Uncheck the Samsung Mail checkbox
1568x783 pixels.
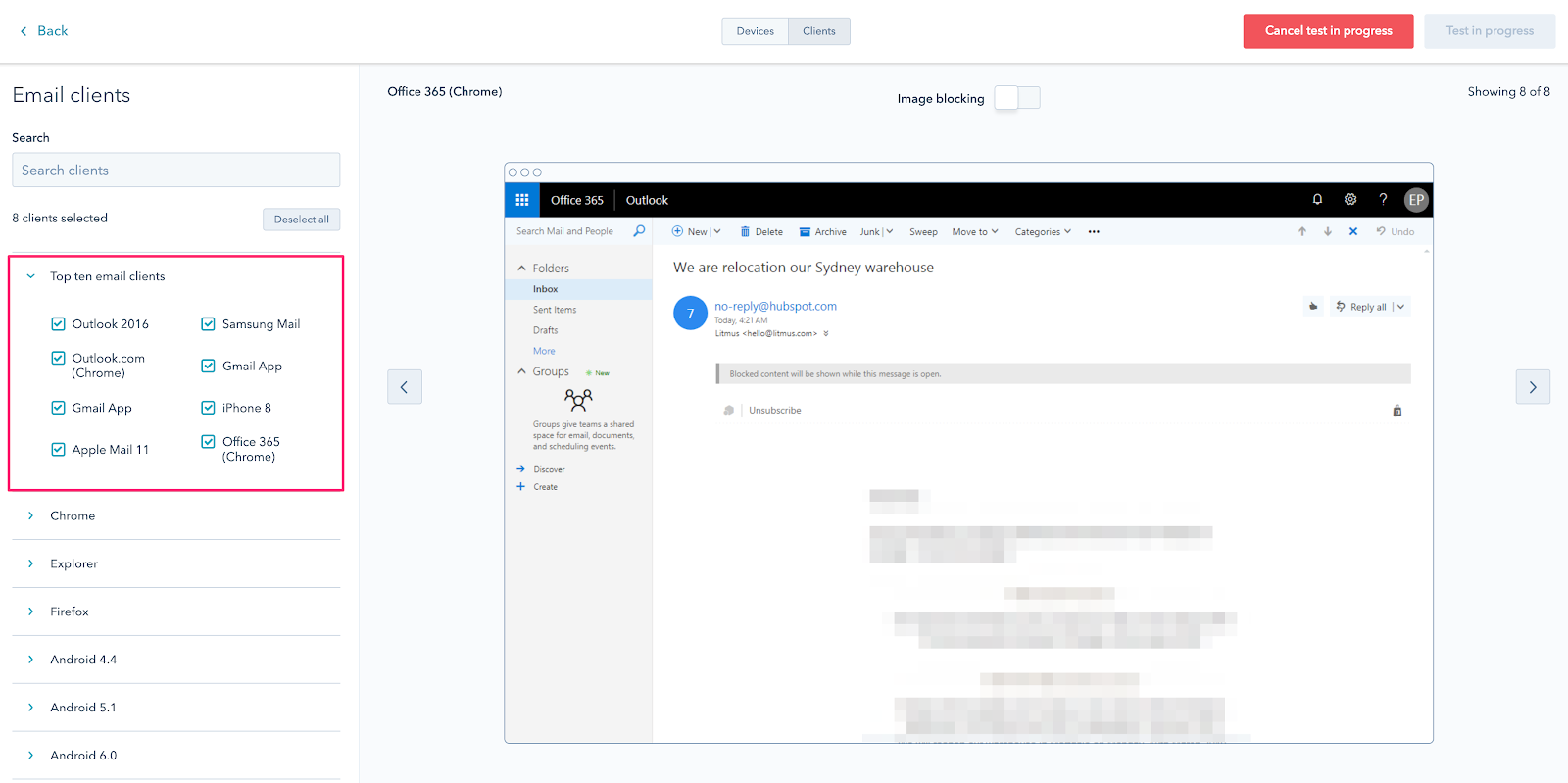tap(208, 323)
